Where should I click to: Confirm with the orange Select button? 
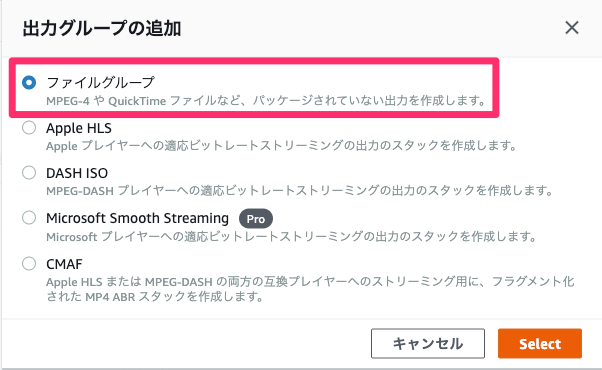click(x=540, y=344)
